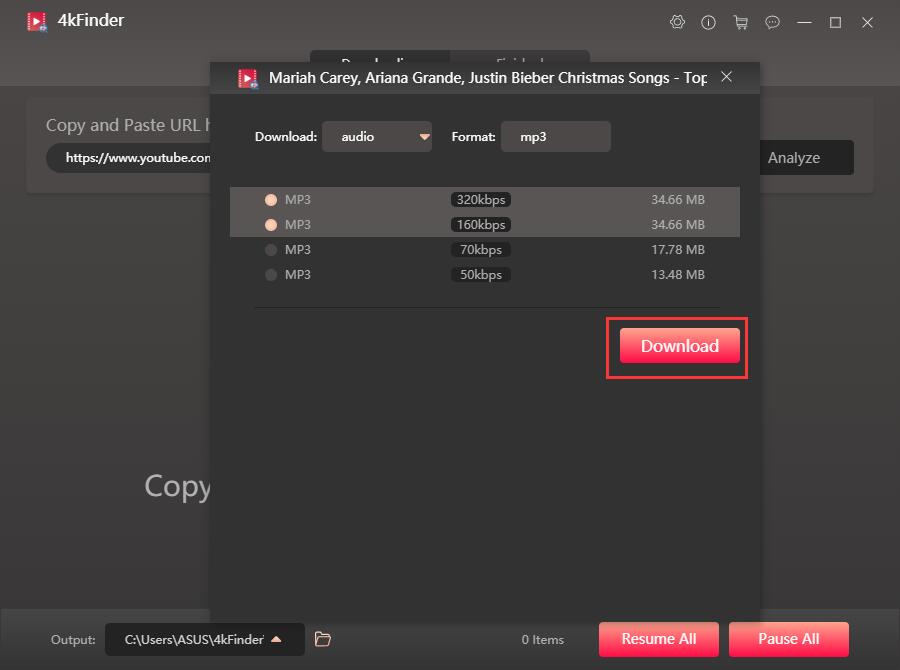The image size is (900, 670).
Task: Click the 34.66 MB size of 320kbps row
Action: coord(678,200)
